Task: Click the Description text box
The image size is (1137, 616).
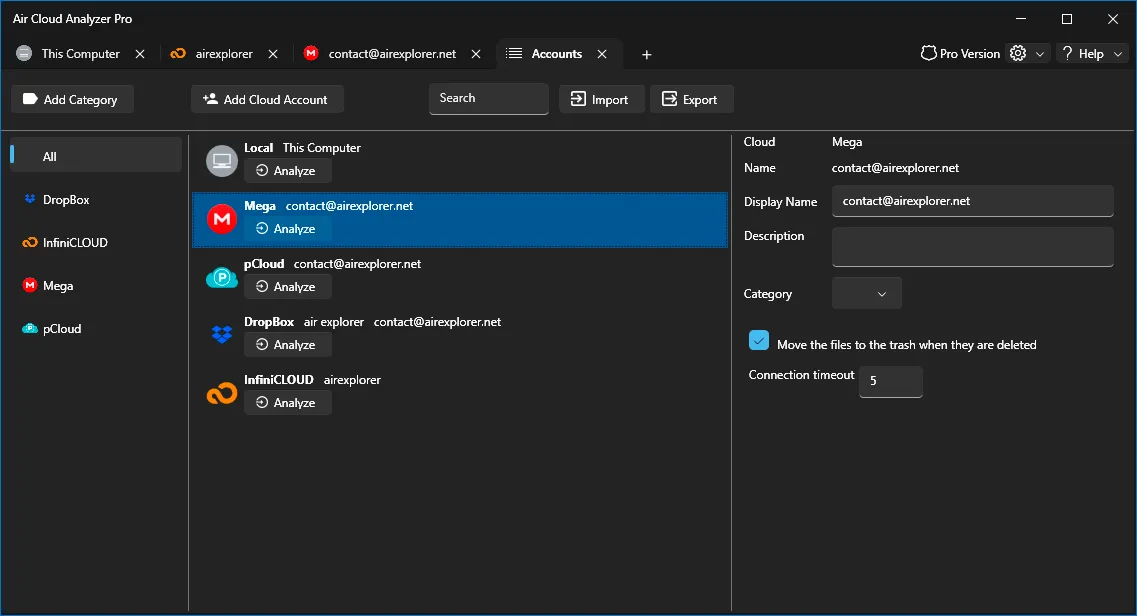Action: [972, 247]
